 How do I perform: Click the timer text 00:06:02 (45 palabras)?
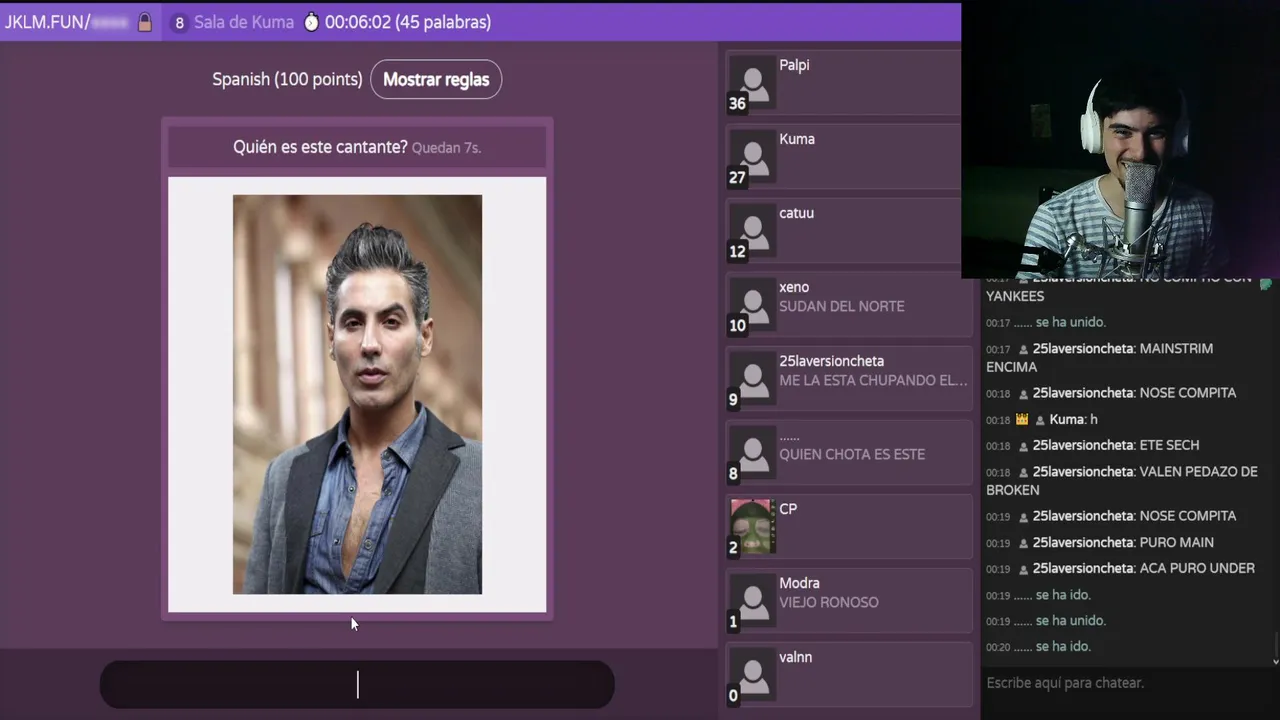407,22
